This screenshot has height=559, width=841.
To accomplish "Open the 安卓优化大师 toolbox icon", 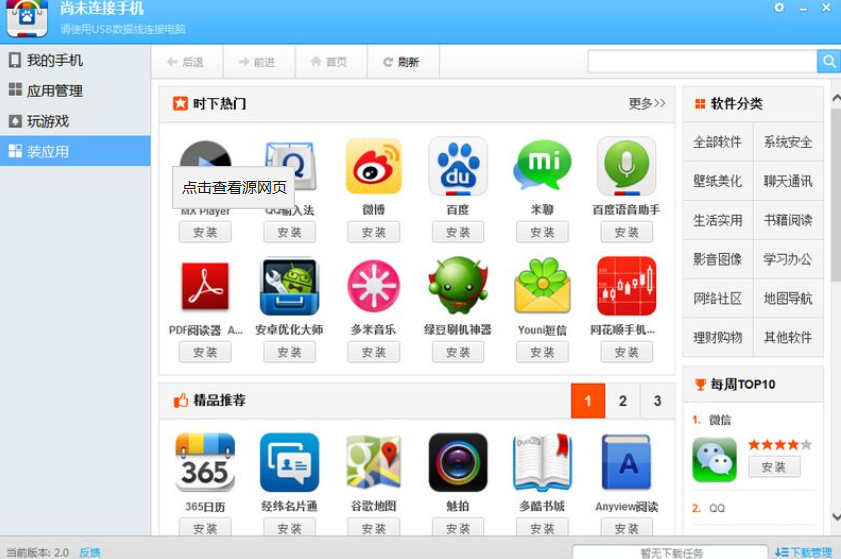I will [x=289, y=286].
